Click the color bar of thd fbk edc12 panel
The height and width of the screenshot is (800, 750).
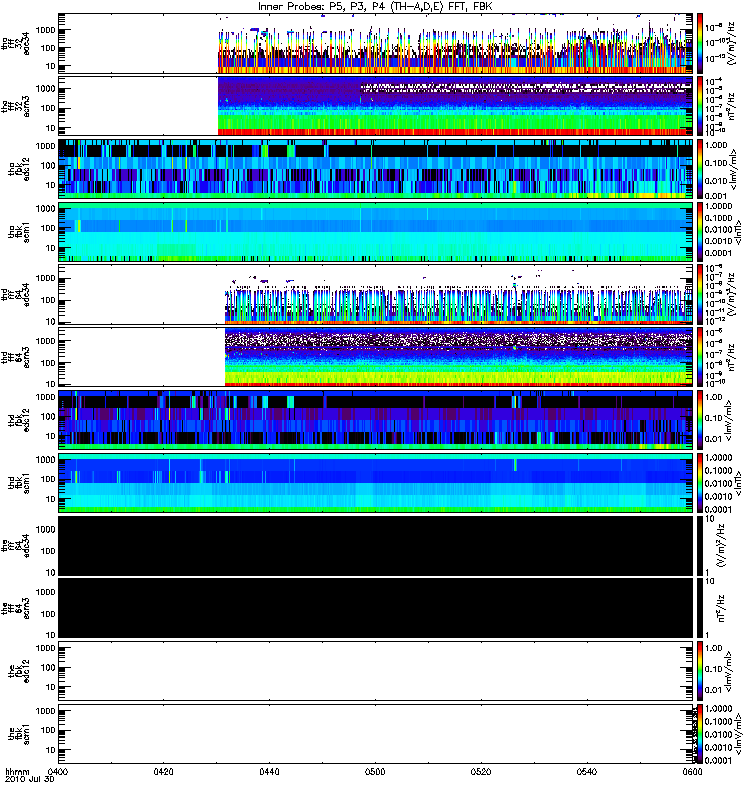coord(700,420)
